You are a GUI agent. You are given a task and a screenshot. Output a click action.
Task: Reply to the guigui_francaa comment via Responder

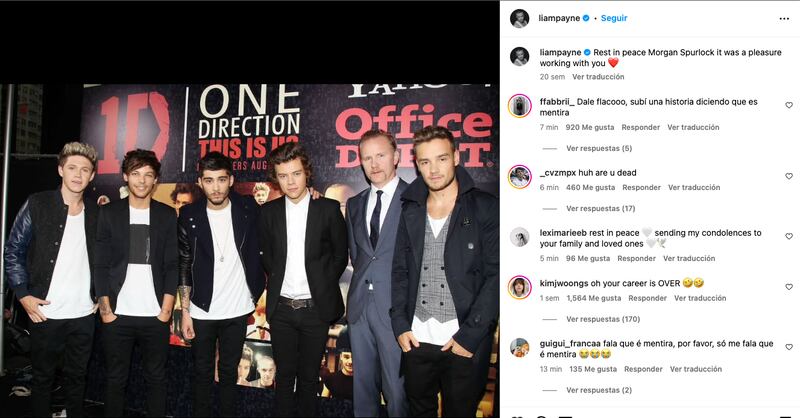[643, 370]
